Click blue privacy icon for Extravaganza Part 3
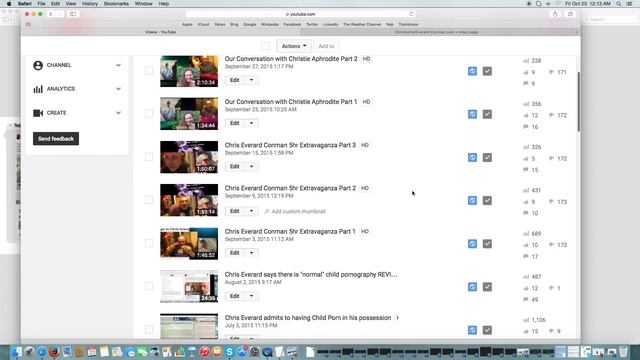This screenshot has height=360, width=640. [x=472, y=158]
